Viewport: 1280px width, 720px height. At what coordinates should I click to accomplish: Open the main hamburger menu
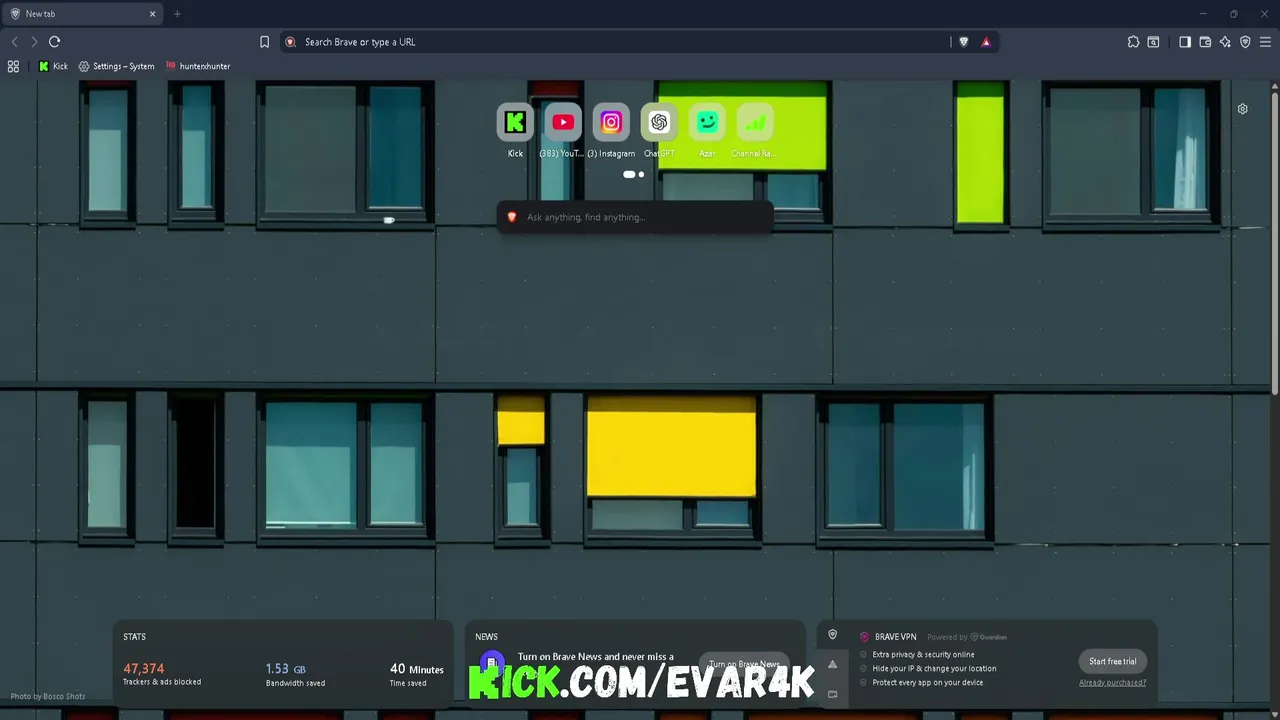[1265, 42]
